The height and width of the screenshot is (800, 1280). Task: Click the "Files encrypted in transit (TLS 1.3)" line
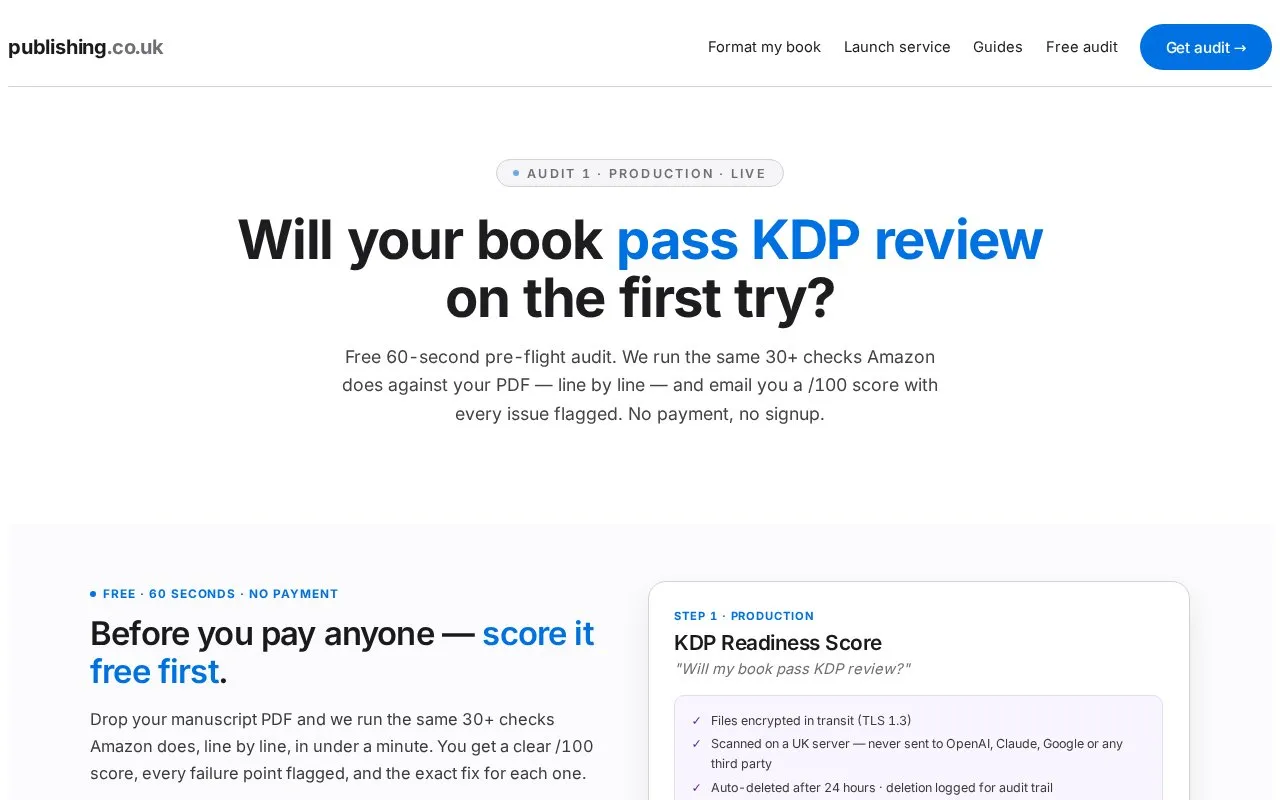coord(811,720)
